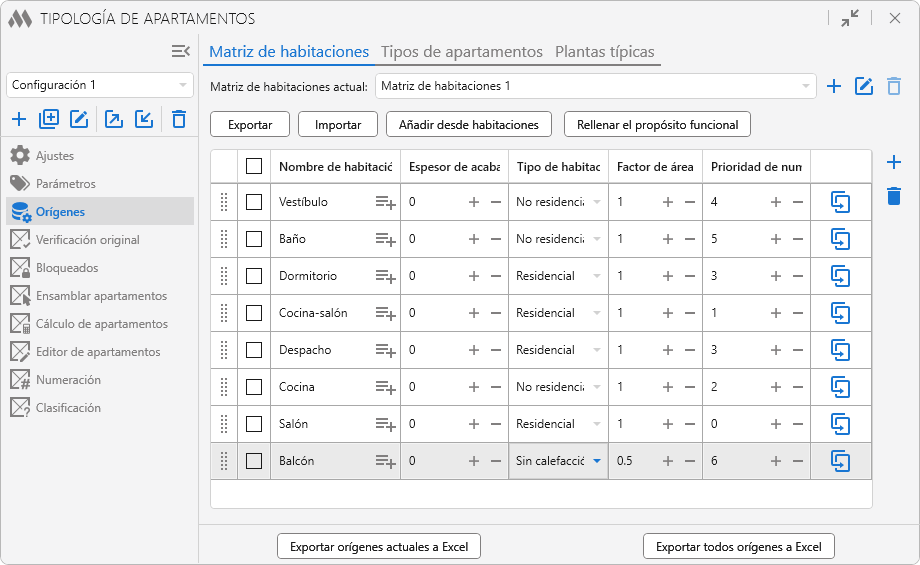Edit current room matrix with pencil icon
The width and height of the screenshot is (920, 565).
[x=864, y=87]
